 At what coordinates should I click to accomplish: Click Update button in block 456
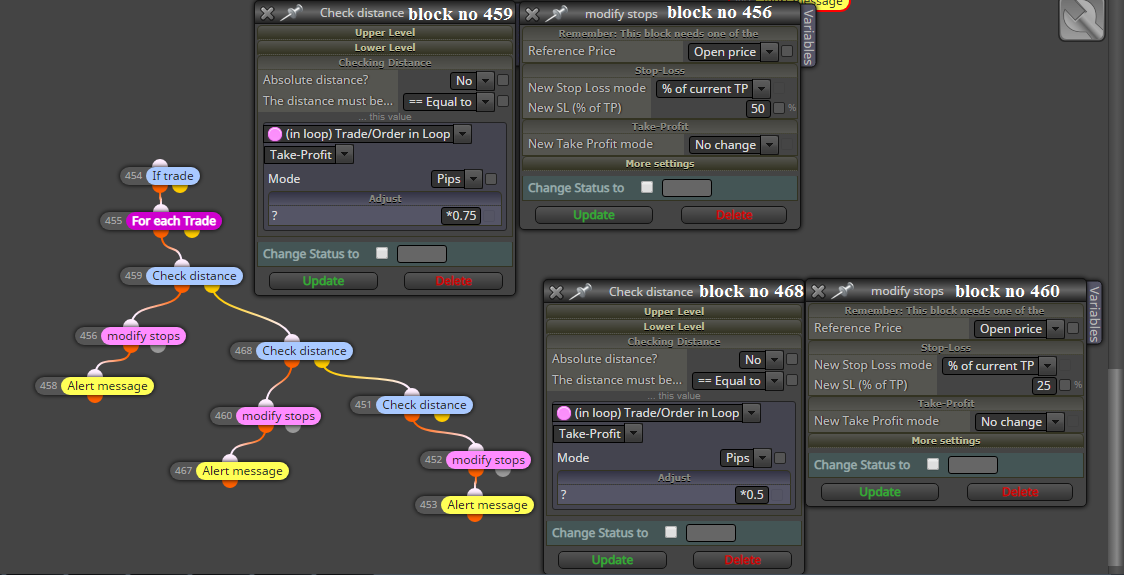click(594, 215)
